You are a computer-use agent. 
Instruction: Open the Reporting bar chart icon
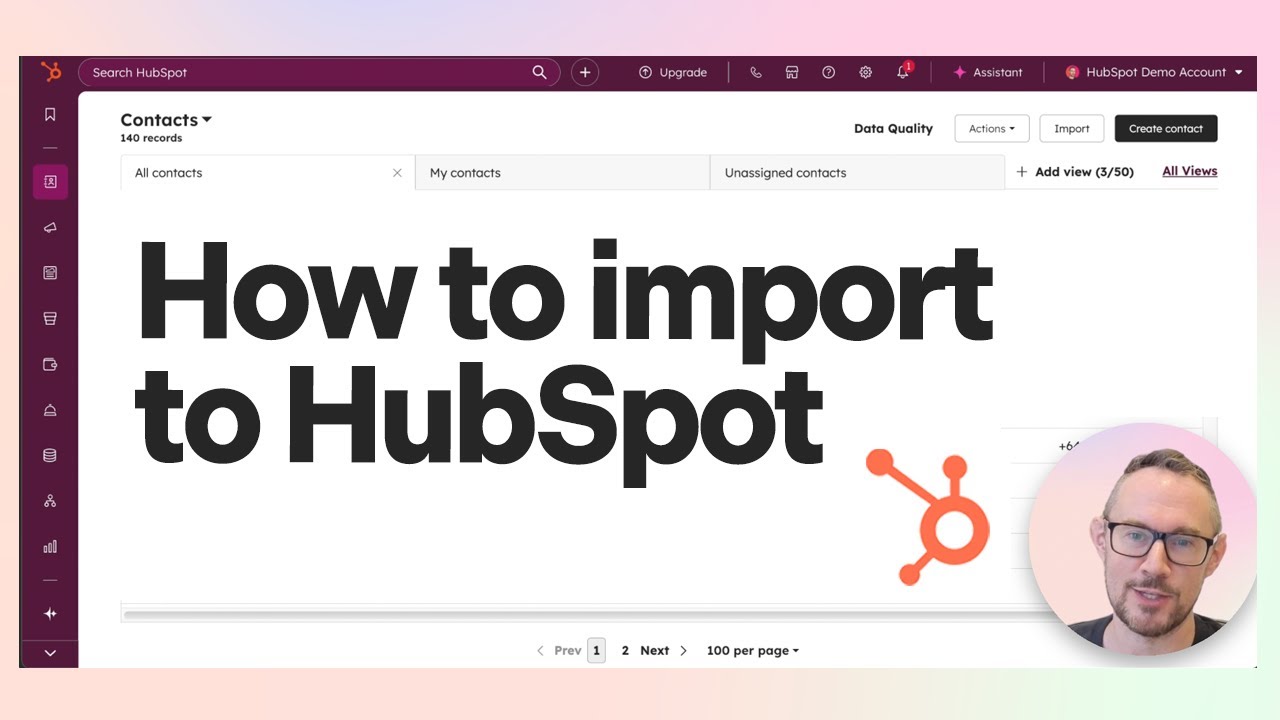click(50, 546)
